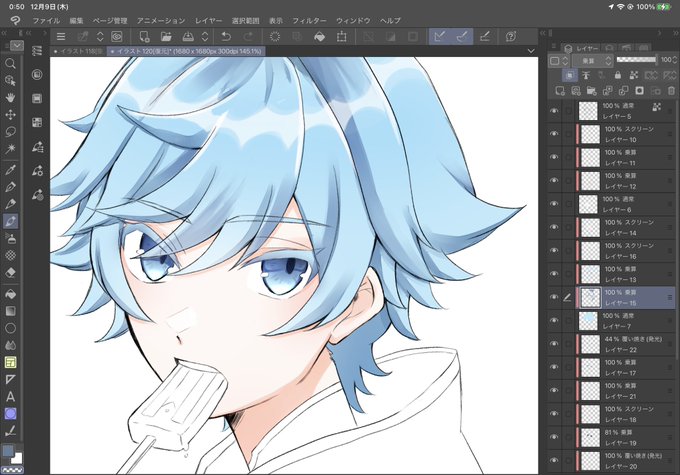
Task: Select the レイヤー palette tab
Action: [x=582, y=48]
